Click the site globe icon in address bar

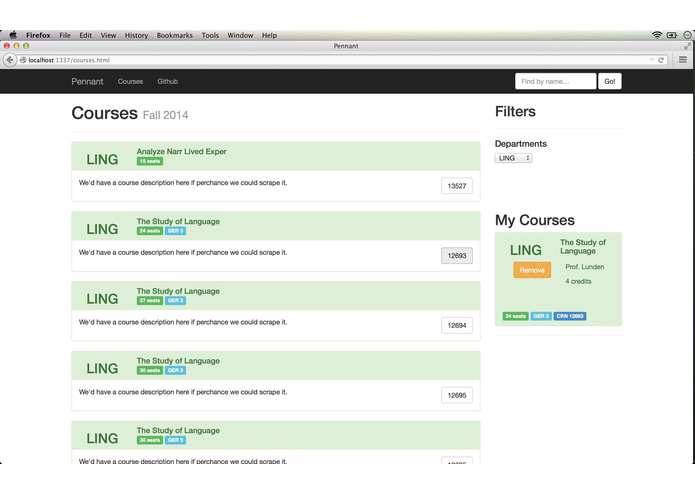point(23,60)
